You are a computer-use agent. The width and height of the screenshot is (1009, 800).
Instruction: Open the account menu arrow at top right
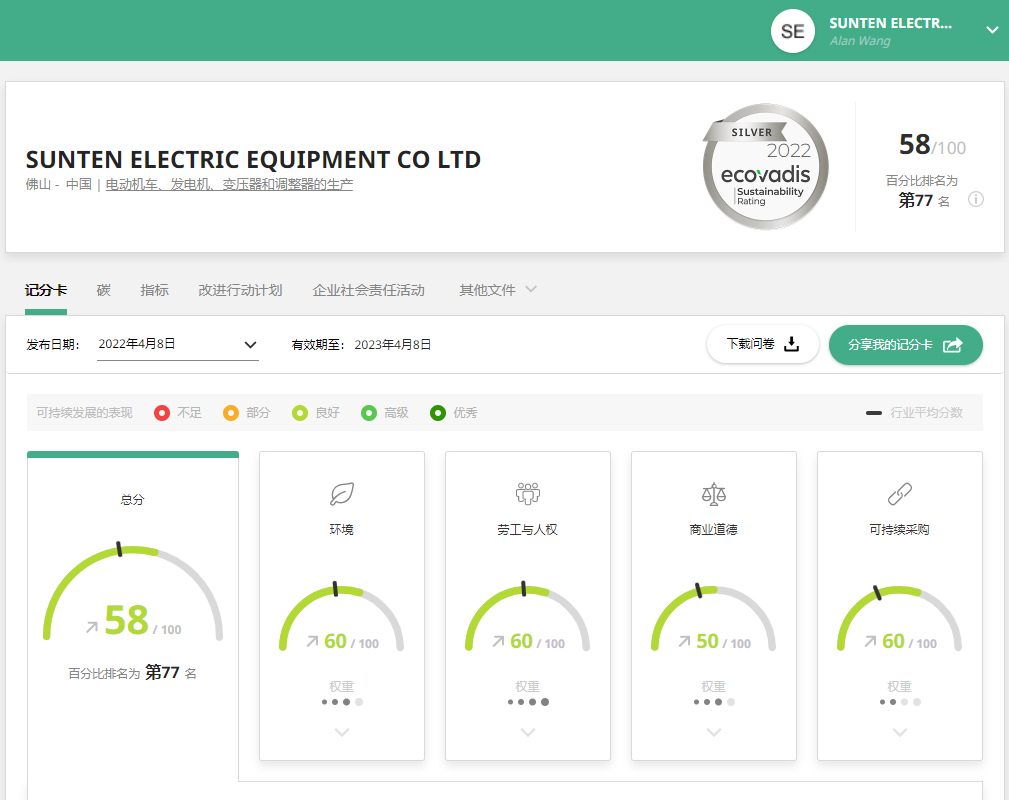[x=992, y=31]
